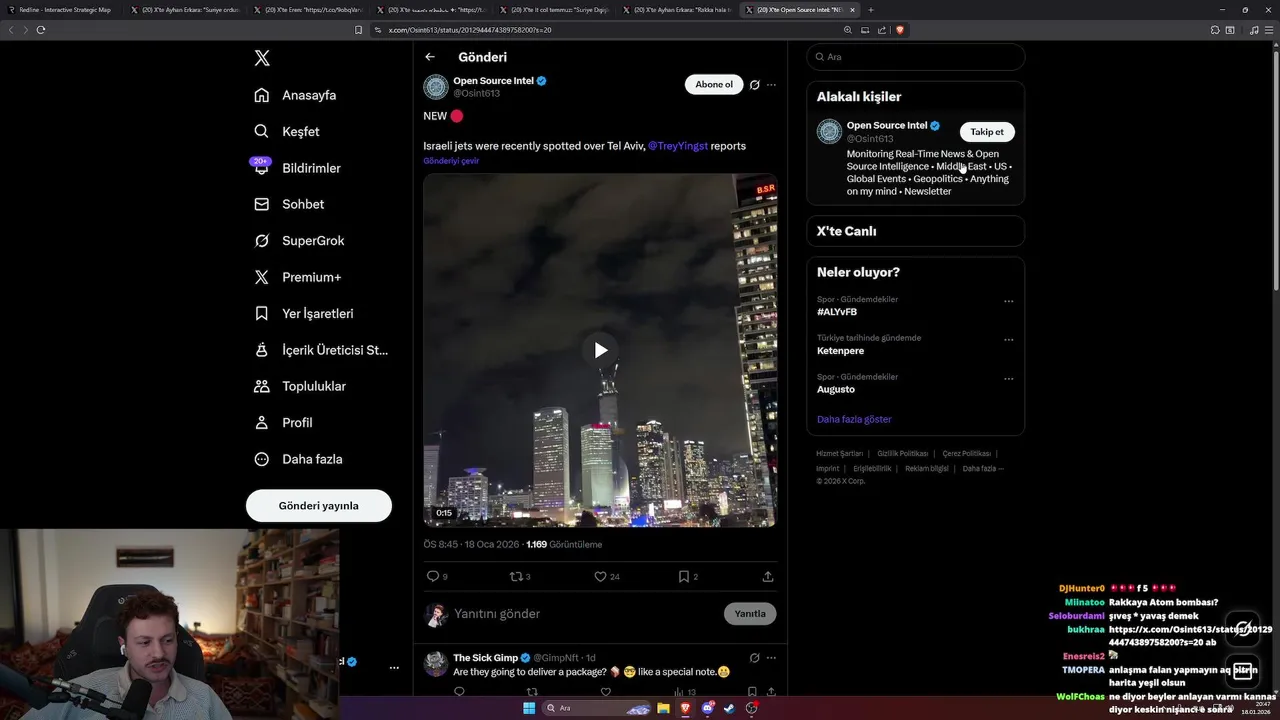Open Yer İşaretleri bookmarks
This screenshot has width=1280, height=720.
pyautogui.click(x=303, y=313)
